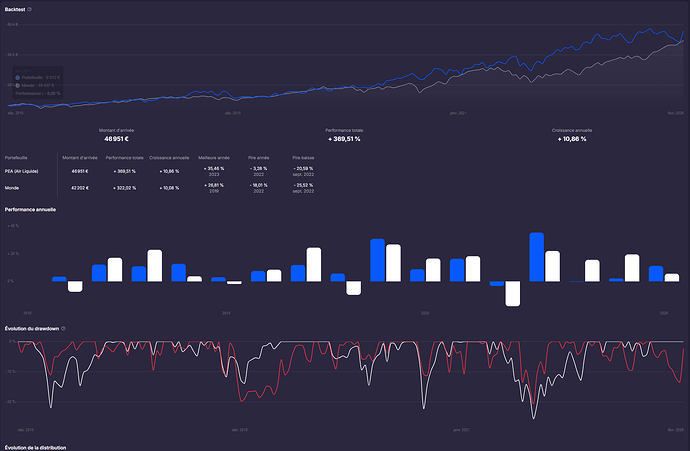Click the lowest white negative bar in Performance annuelle

click(x=513, y=293)
